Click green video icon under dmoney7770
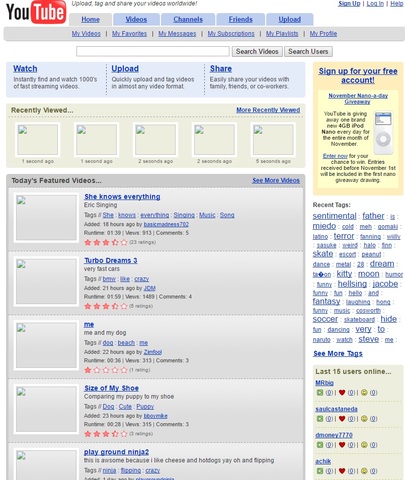The image size is (405, 480). 320,445
